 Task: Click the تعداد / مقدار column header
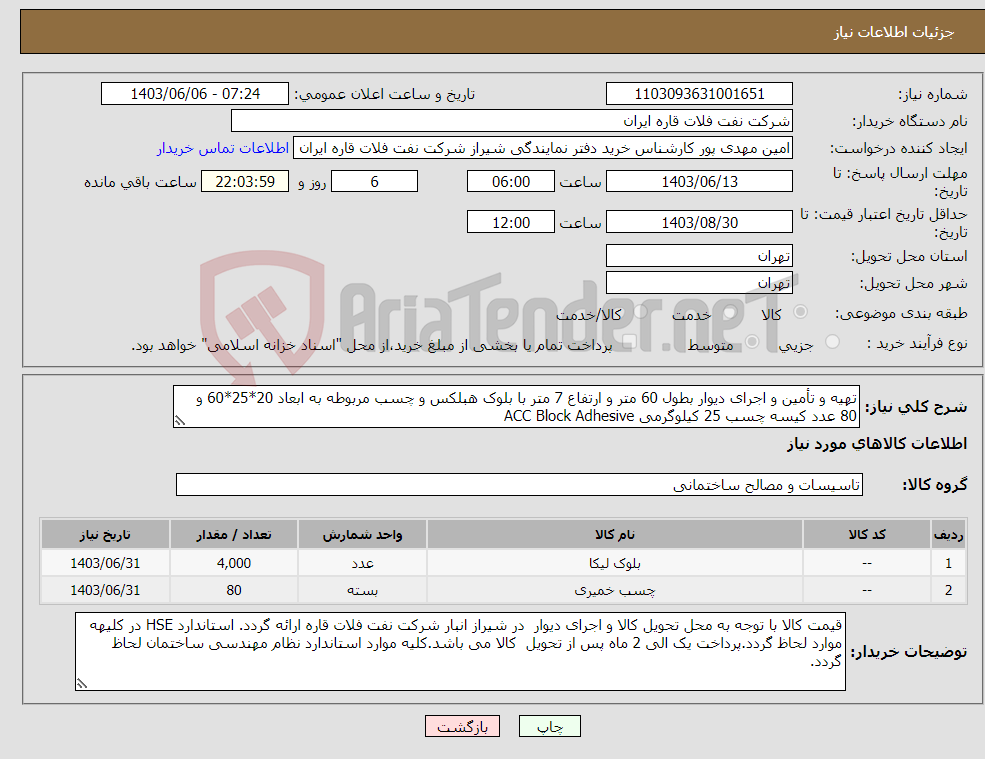[234, 535]
